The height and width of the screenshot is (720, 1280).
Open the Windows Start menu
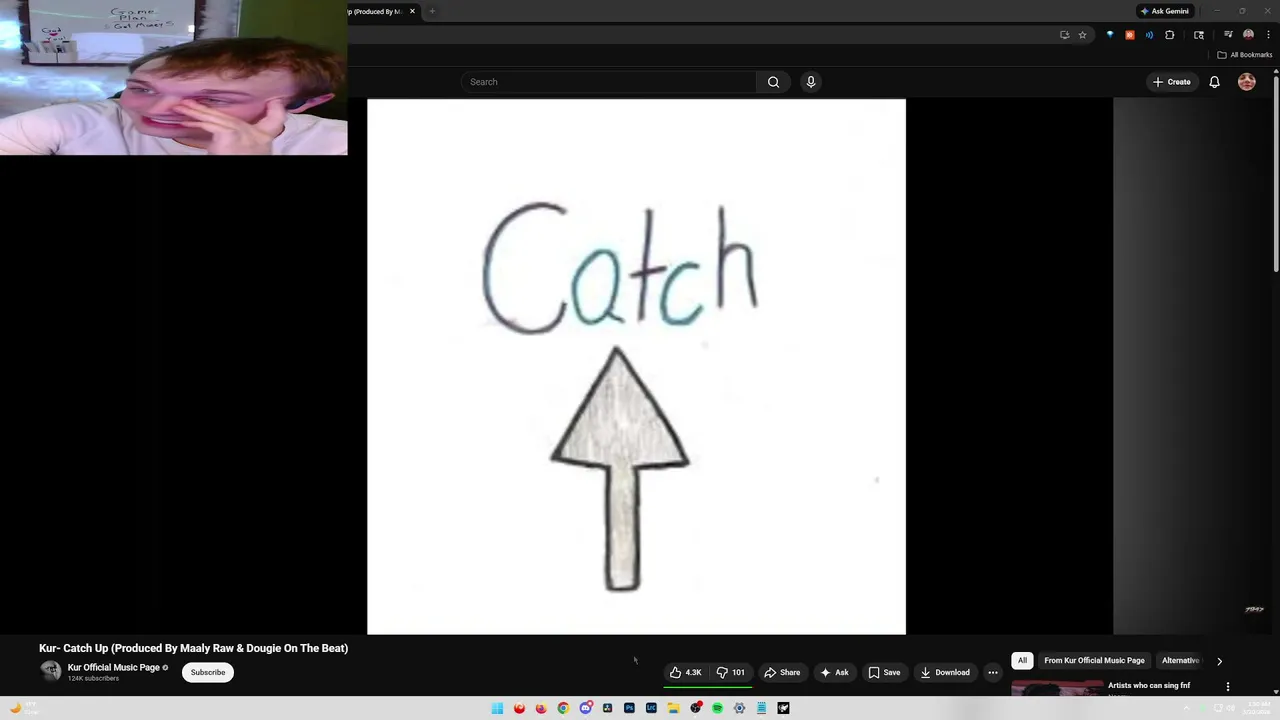coord(497,708)
